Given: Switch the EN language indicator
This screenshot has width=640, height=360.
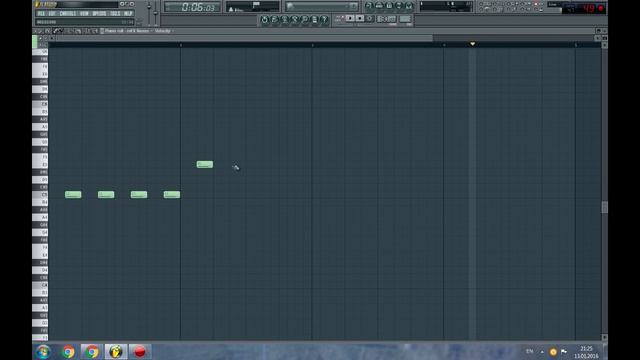Looking at the screenshot, I should 529,351.
